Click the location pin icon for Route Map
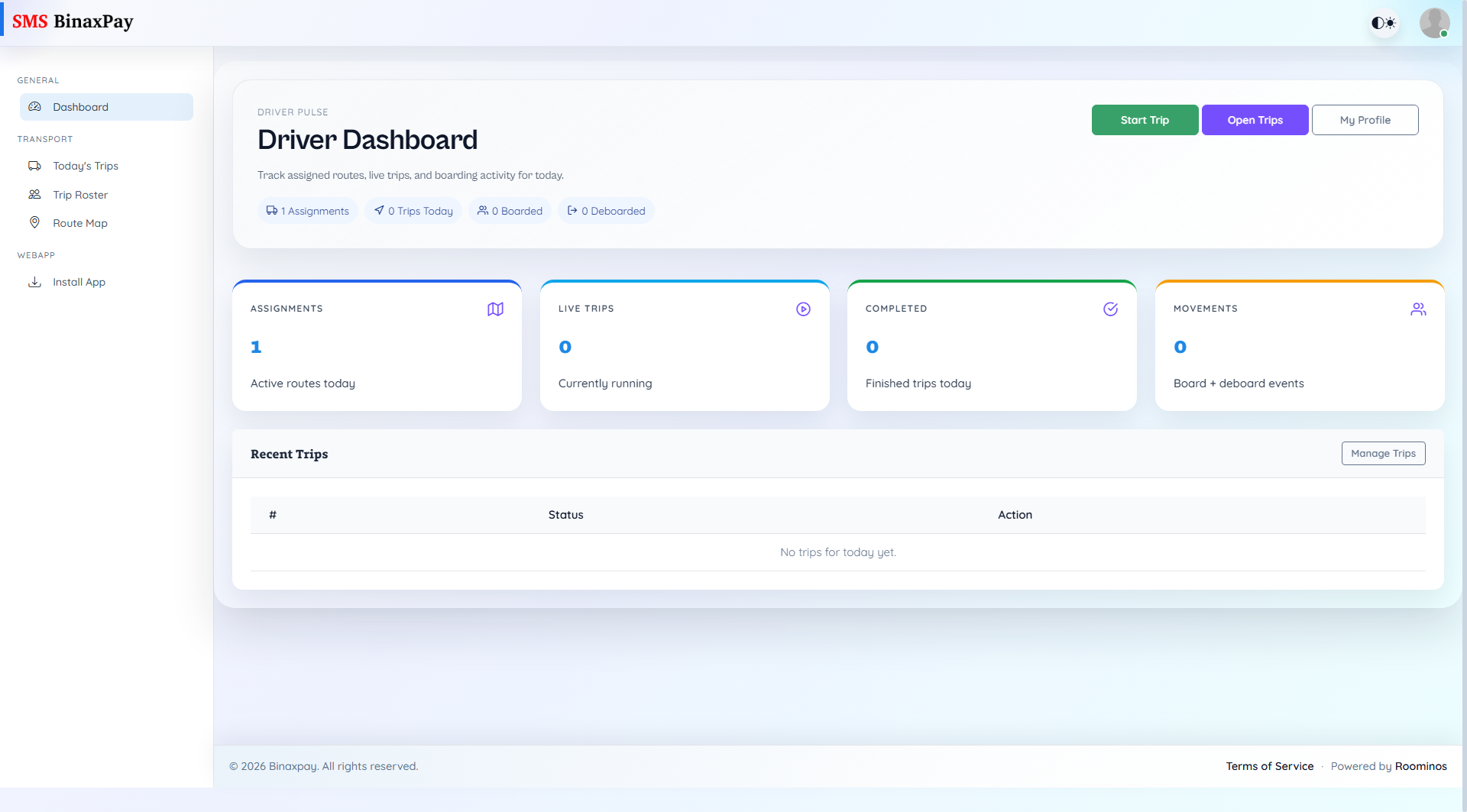1467x812 pixels. pos(35,223)
